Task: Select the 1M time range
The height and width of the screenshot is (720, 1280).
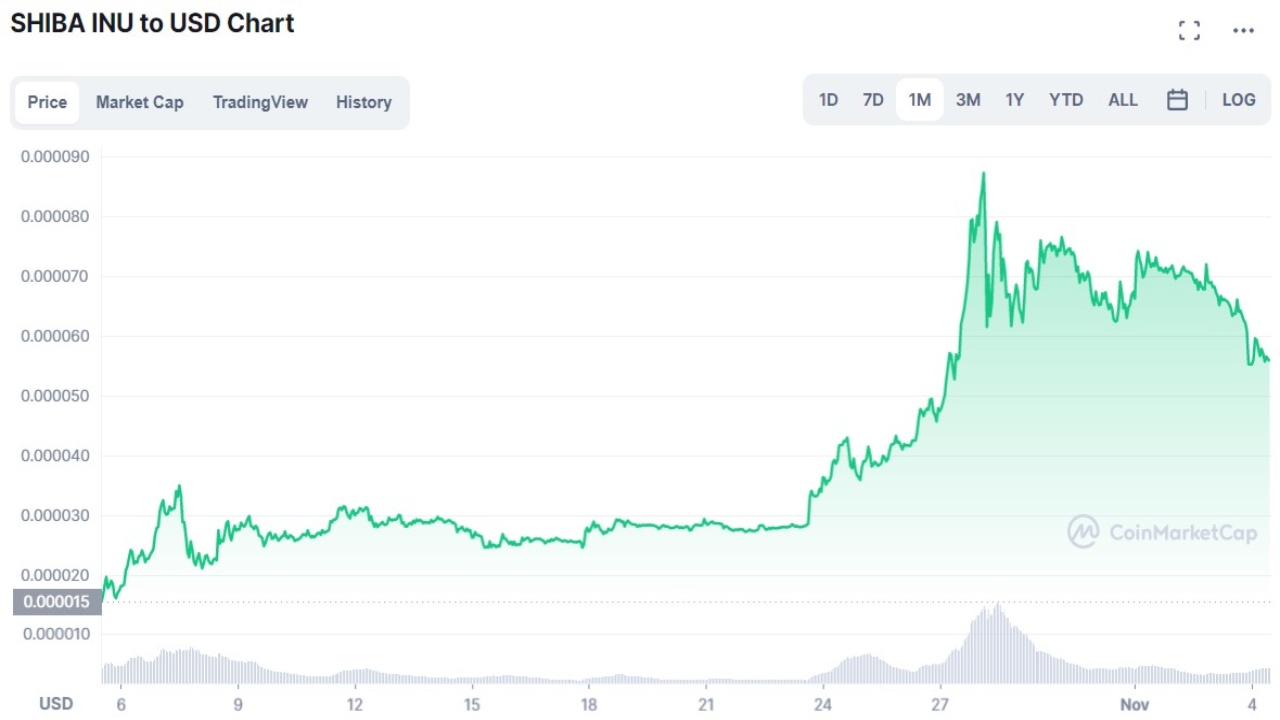Action: (x=919, y=100)
